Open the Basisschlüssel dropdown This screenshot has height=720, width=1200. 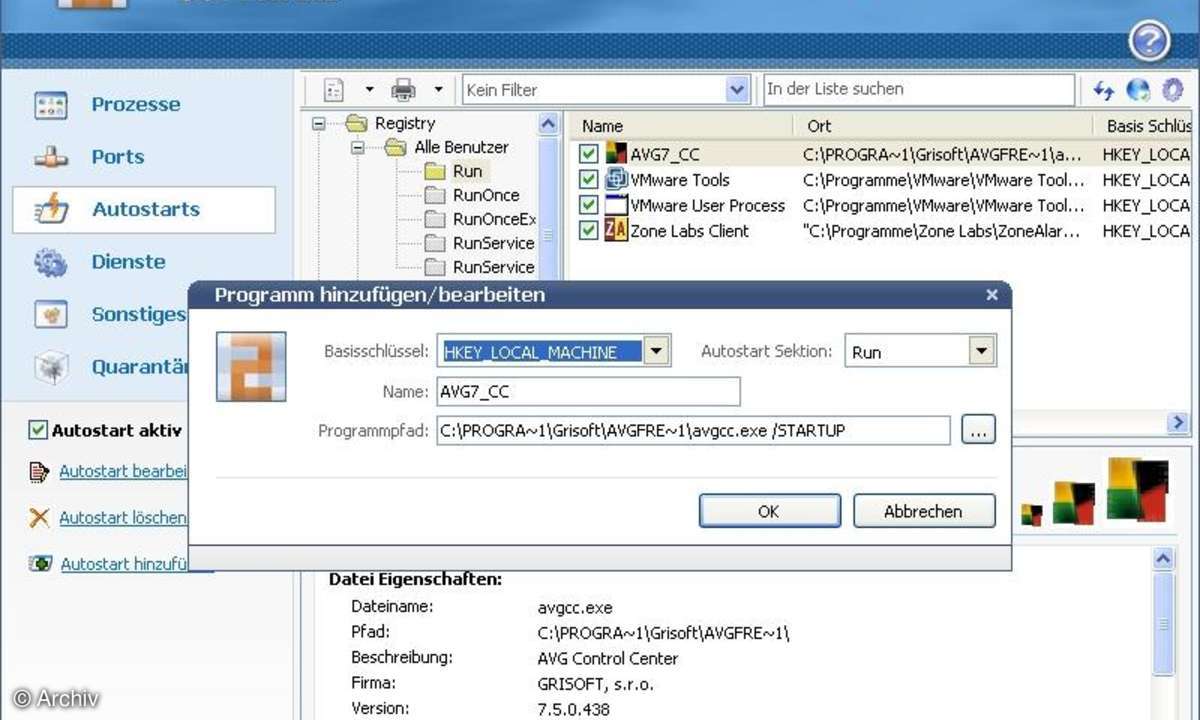(656, 351)
